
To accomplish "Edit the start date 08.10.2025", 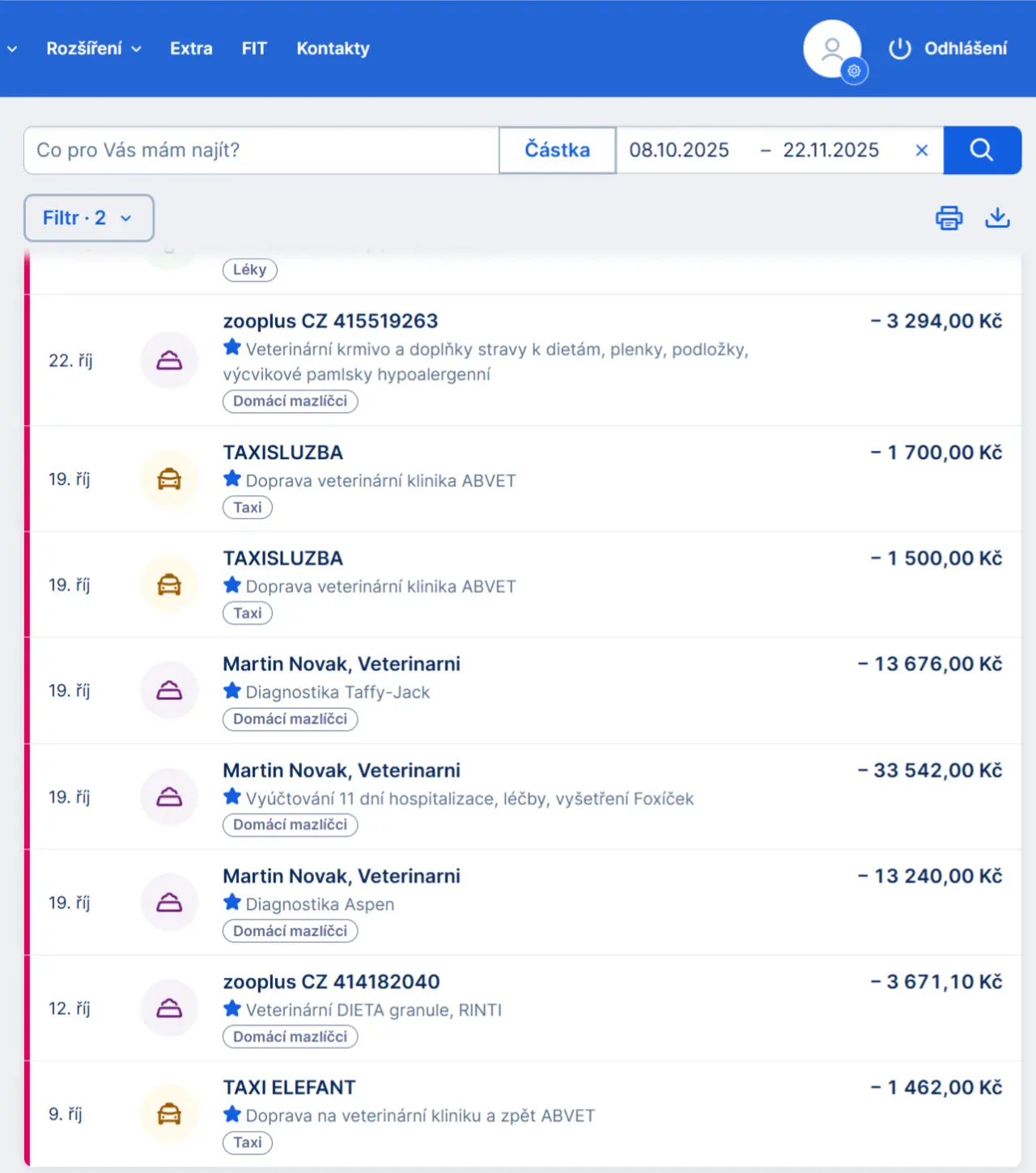I will pos(679,150).
